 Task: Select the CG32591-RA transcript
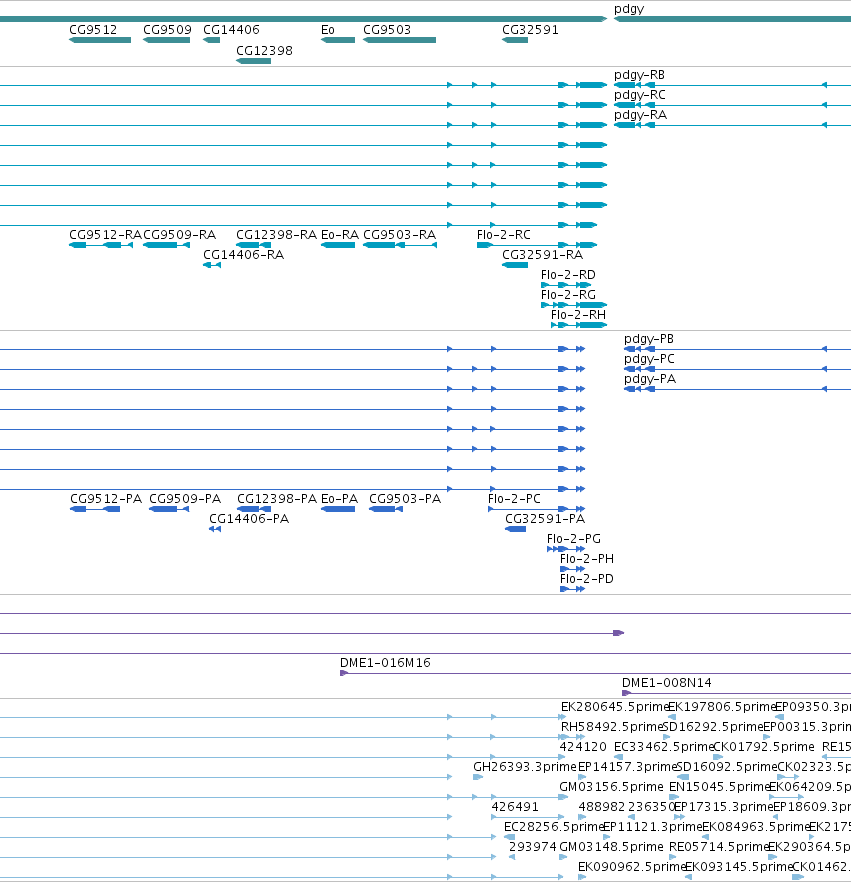[515, 265]
